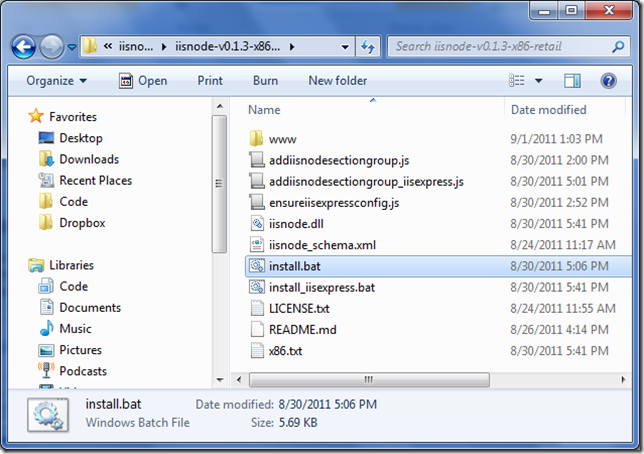
Task: Open the Code library under Libraries
Action: coord(74,286)
